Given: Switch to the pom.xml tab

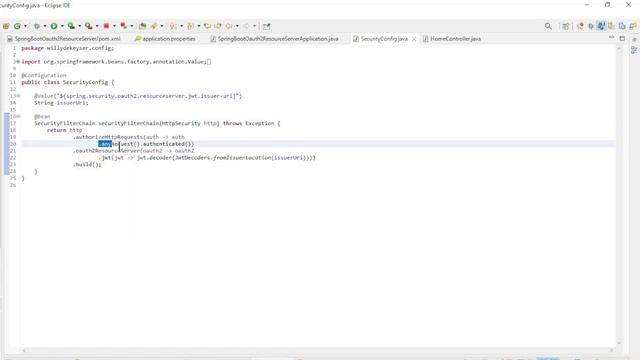Looking at the screenshot, I should pos(64,39).
